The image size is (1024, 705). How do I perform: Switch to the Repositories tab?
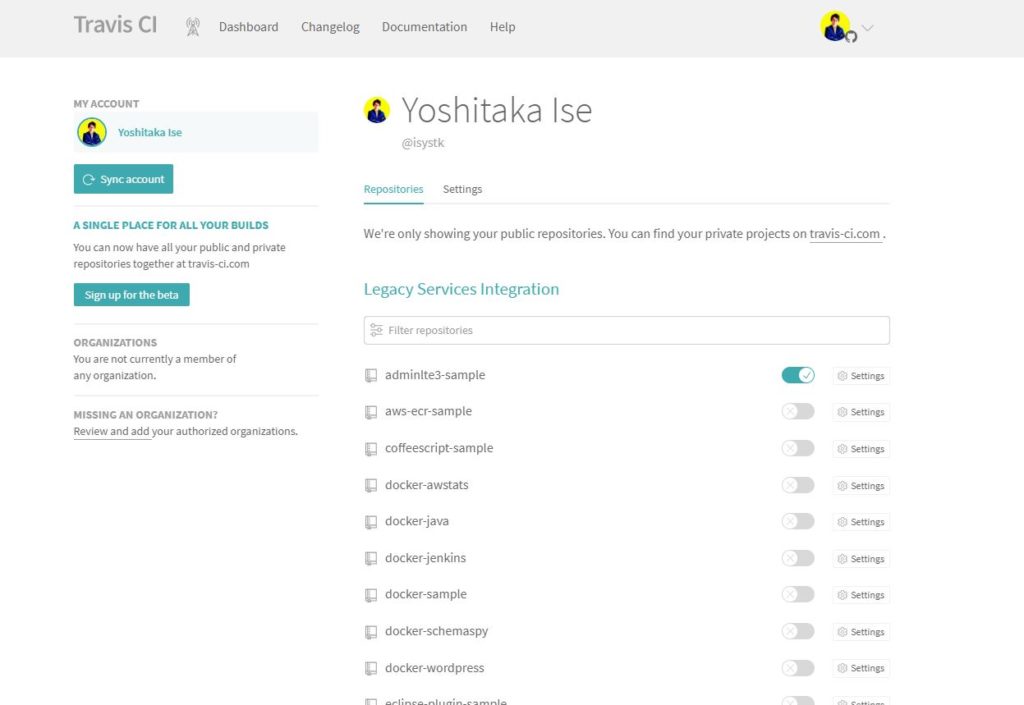coord(393,189)
